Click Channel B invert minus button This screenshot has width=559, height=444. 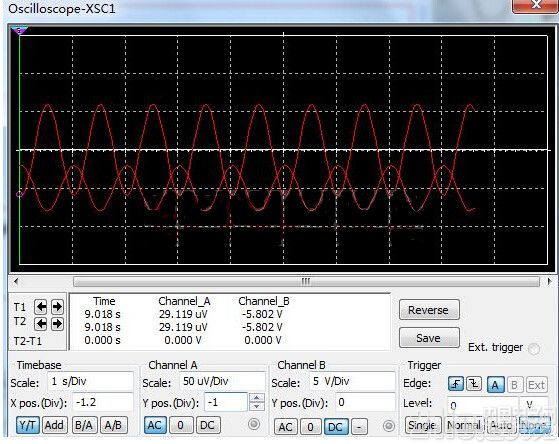[x=359, y=427]
